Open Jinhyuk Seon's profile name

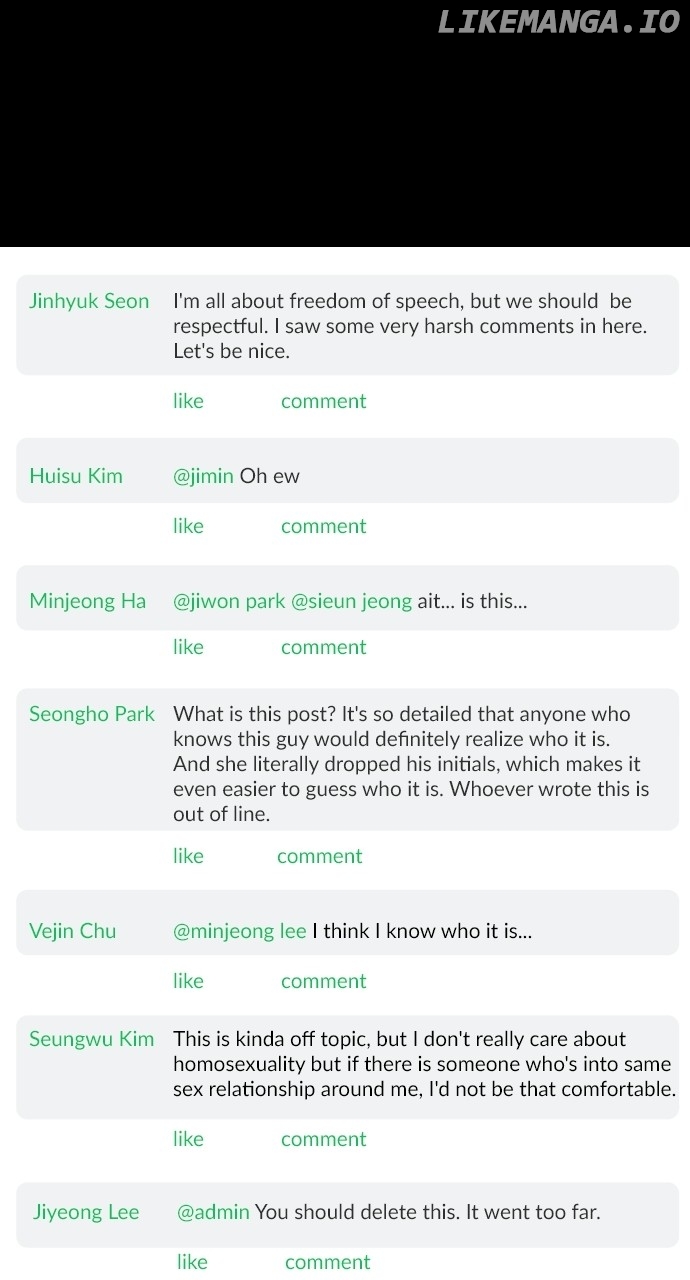89,301
